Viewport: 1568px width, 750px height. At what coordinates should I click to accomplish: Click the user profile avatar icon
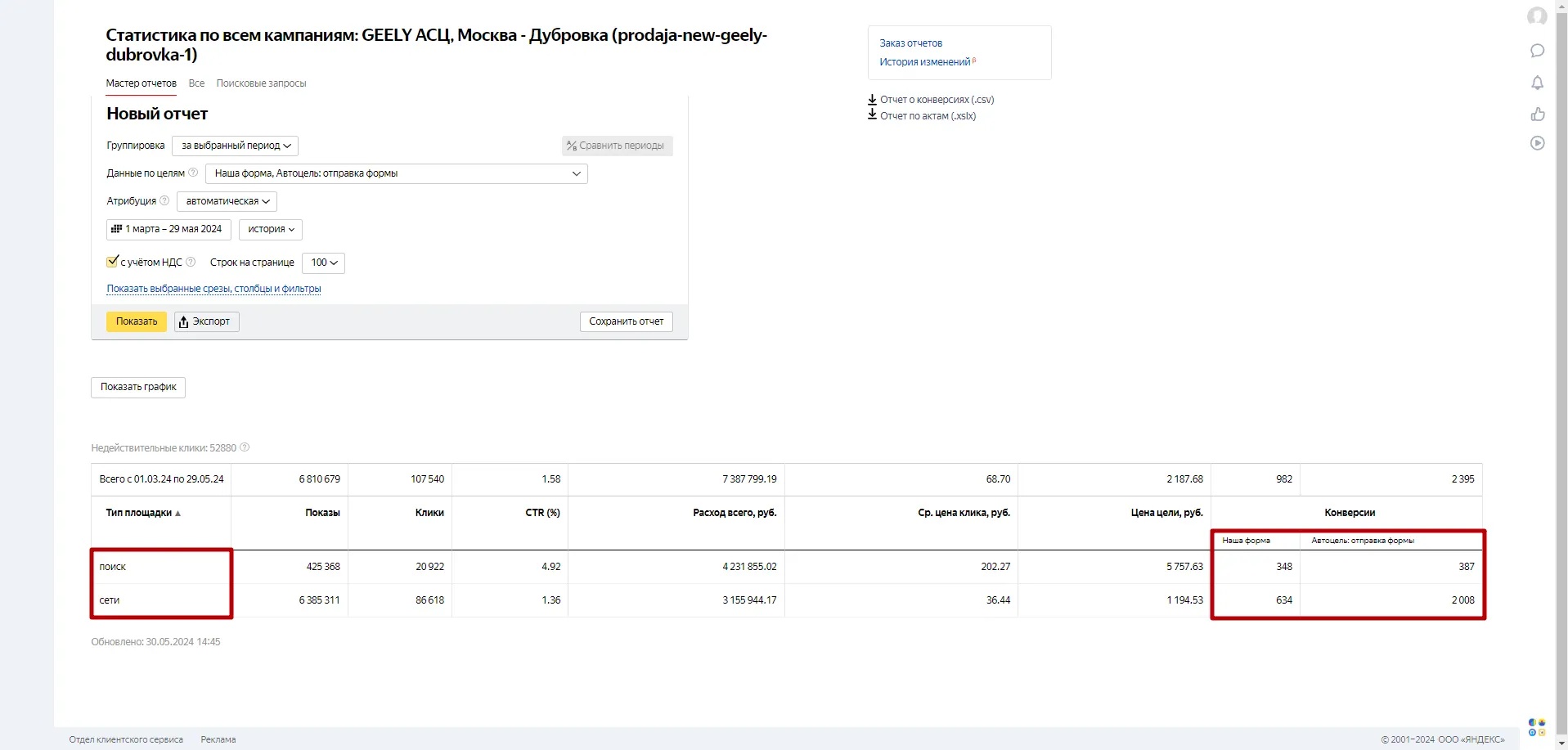pos(1537,17)
